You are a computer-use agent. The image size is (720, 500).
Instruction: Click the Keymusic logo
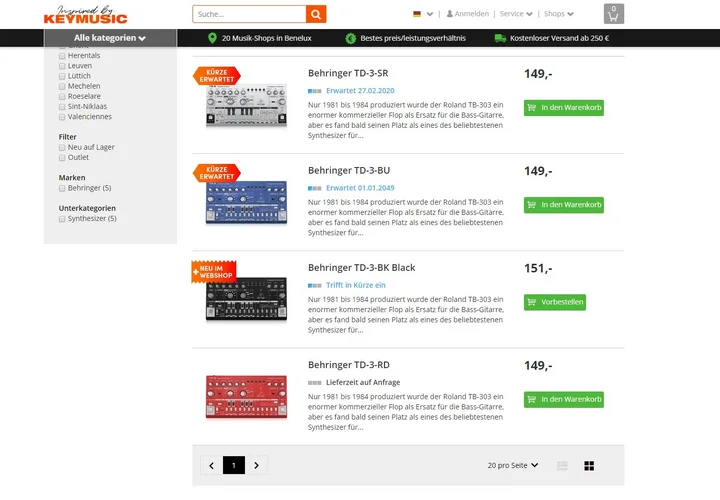point(85,15)
